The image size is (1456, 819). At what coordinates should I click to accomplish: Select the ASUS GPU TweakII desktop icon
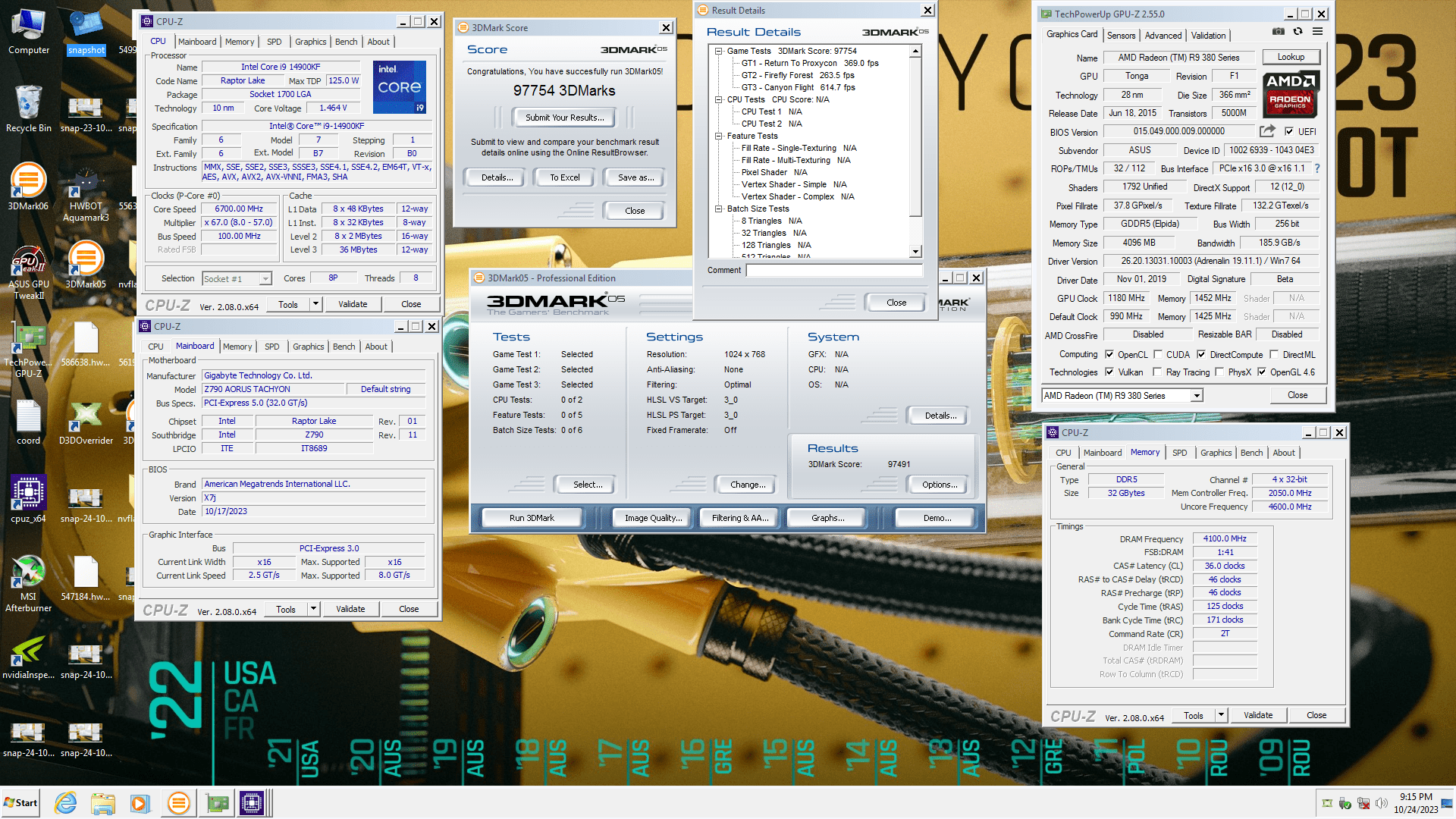28,272
